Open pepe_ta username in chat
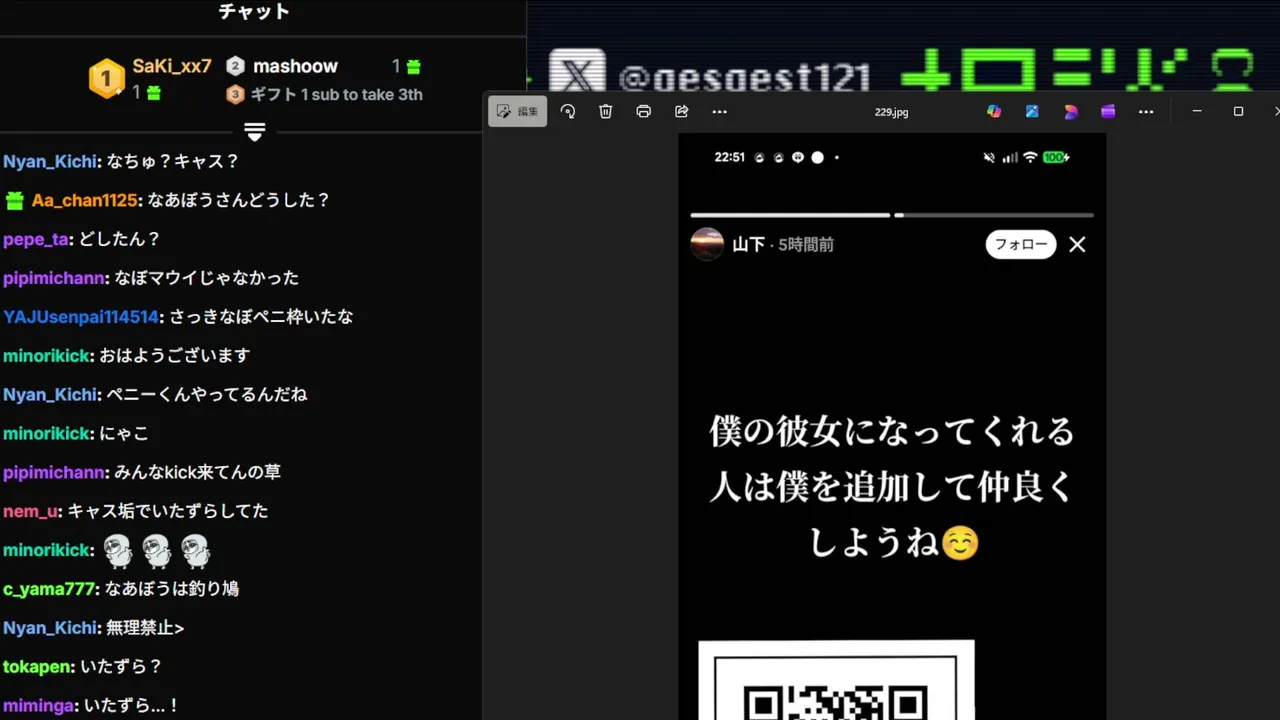The width and height of the screenshot is (1280, 720). pyautogui.click(x=36, y=239)
